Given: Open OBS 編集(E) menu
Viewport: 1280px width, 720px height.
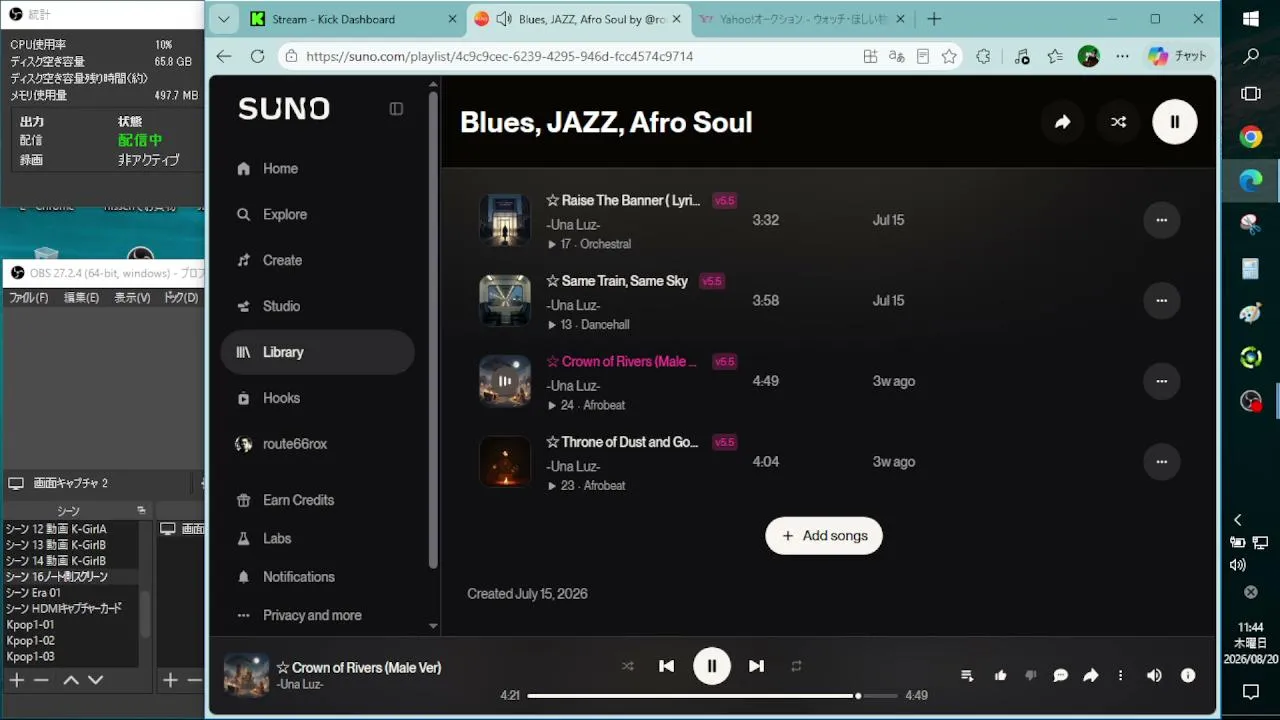Looking at the screenshot, I should pyautogui.click(x=81, y=298).
